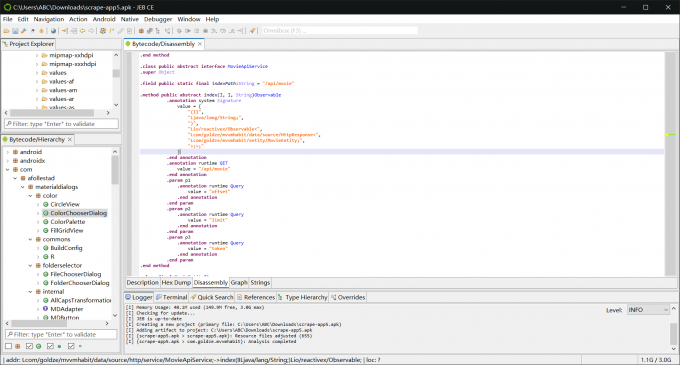Click the memory usage 1.1G / 3.0G indicator

tap(656, 360)
